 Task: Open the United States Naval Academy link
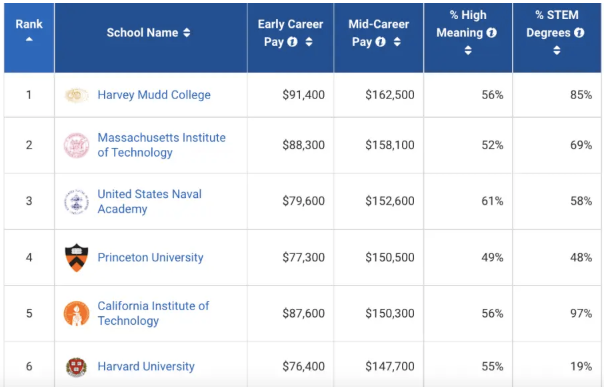pyautogui.click(x=149, y=201)
